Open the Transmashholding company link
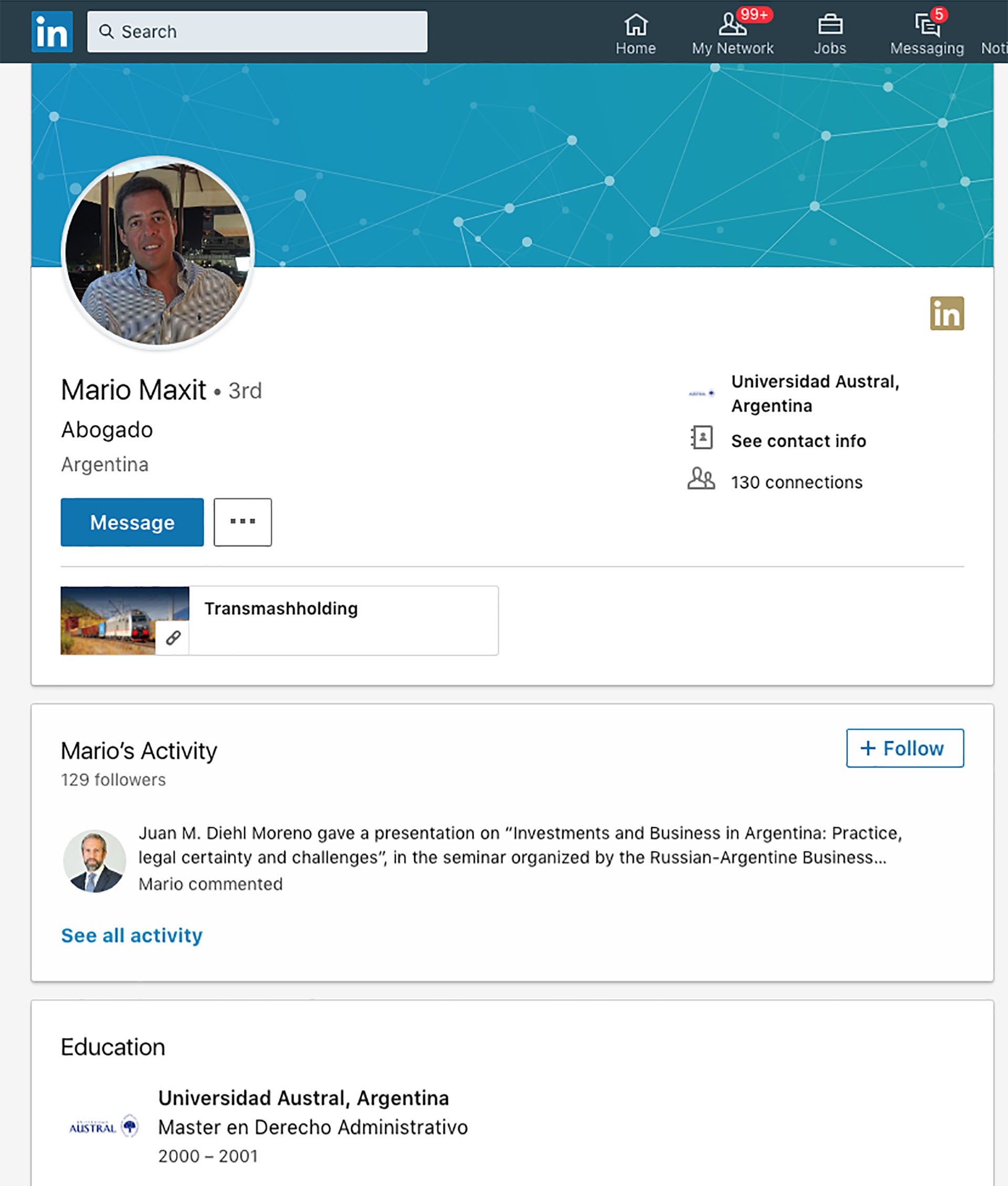Image resolution: width=1008 pixels, height=1186 pixels. coord(282,608)
